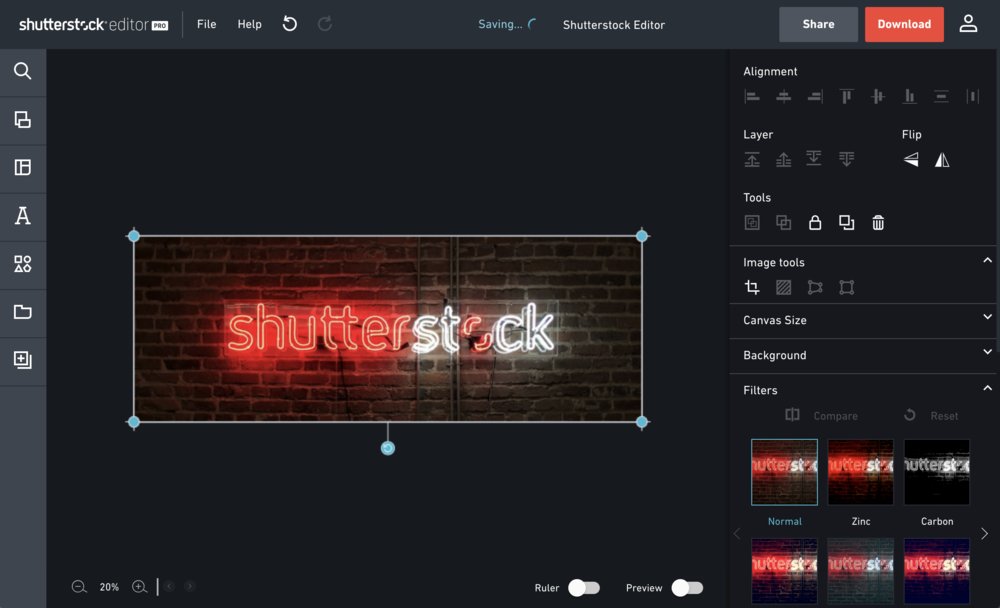Toggle the Ruler switch
This screenshot has height=608, width=1000.
[x=584, y=588]
